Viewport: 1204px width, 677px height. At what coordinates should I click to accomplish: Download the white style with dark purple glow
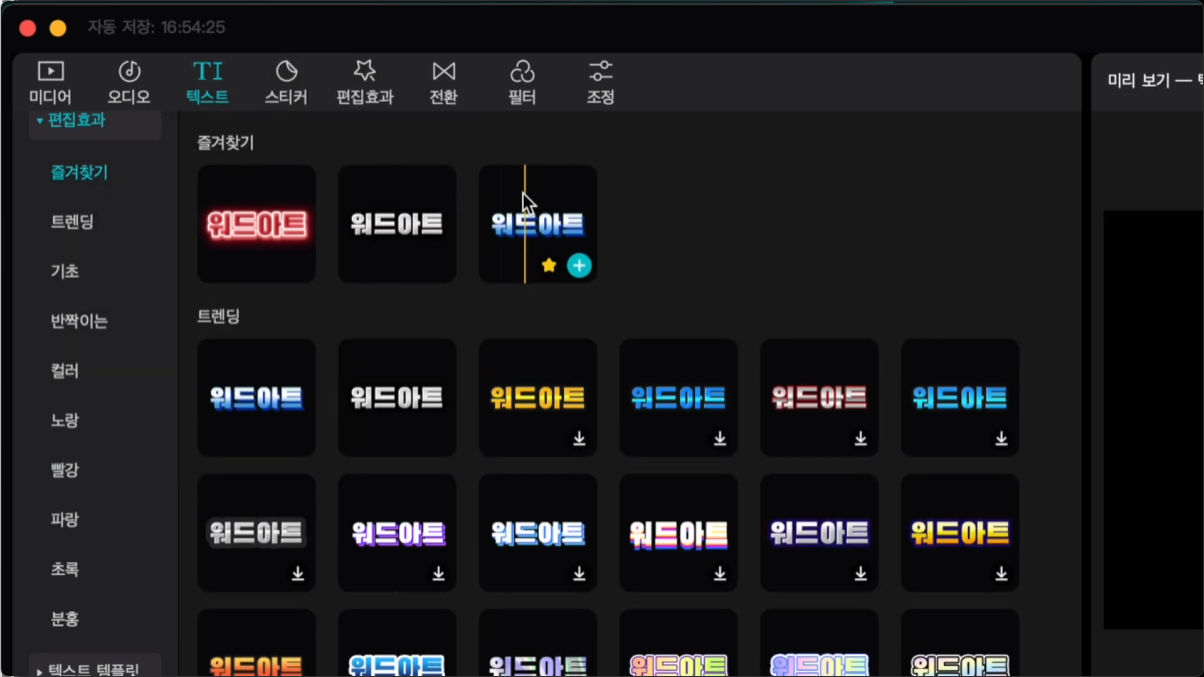[x=861, y=574]
